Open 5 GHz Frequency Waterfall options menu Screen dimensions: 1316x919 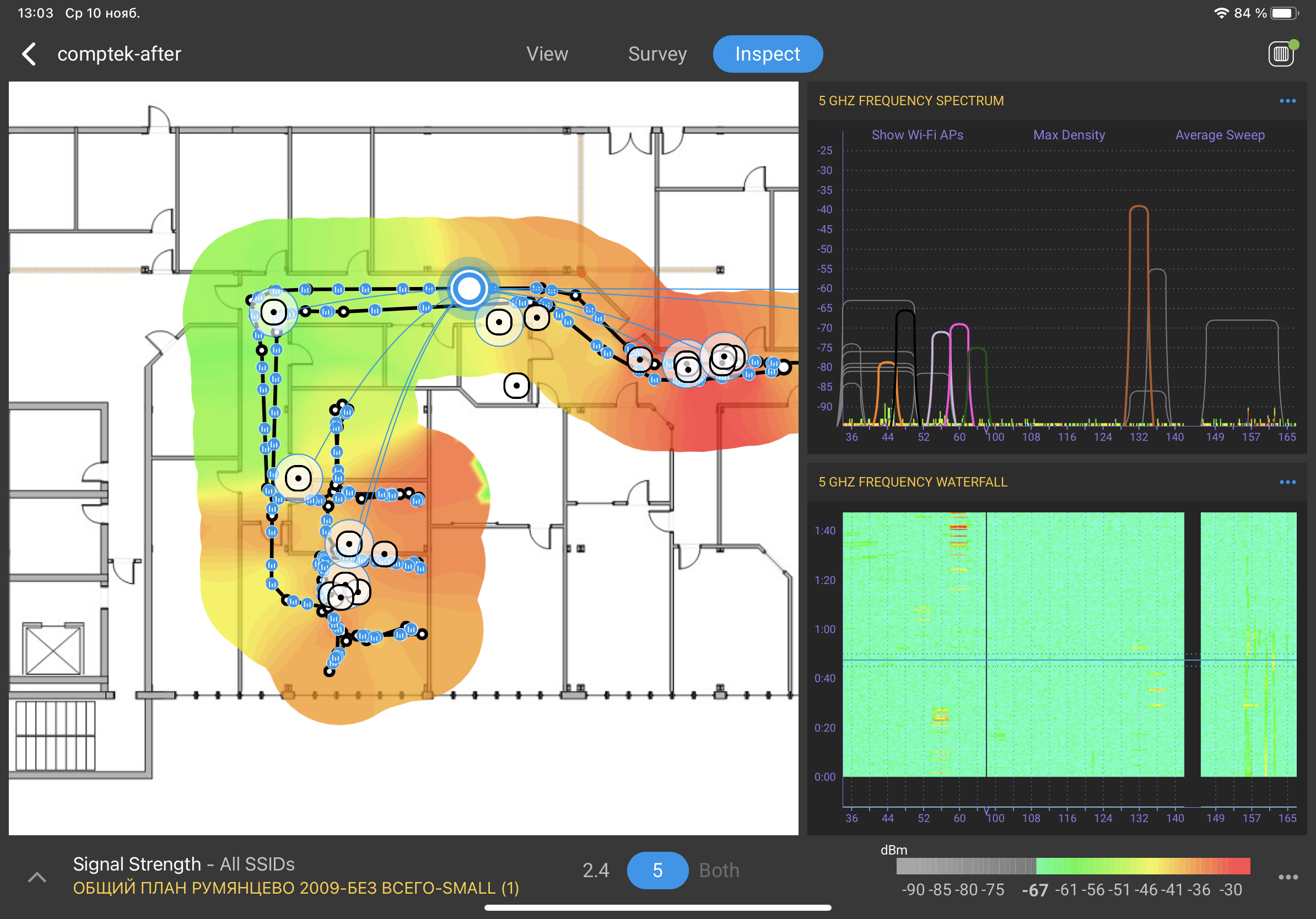[1287, 482]
